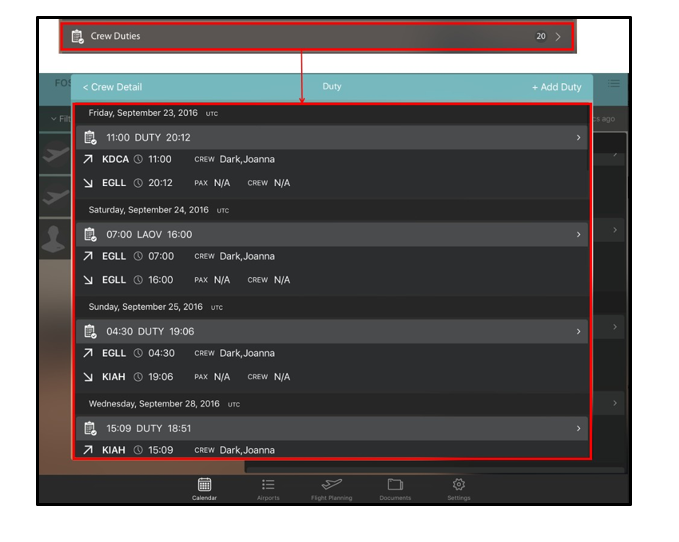Go back to Crew Detail
The height and width of the screenshot is (542, 679).
[x=112, y=87]
